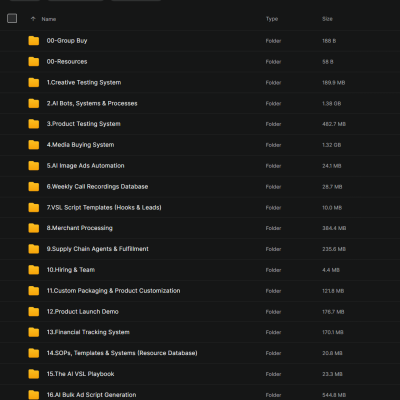Select "8.Merchant Processing" name
The width and height of the screenshot is (400, 400).
coord(79,228)
